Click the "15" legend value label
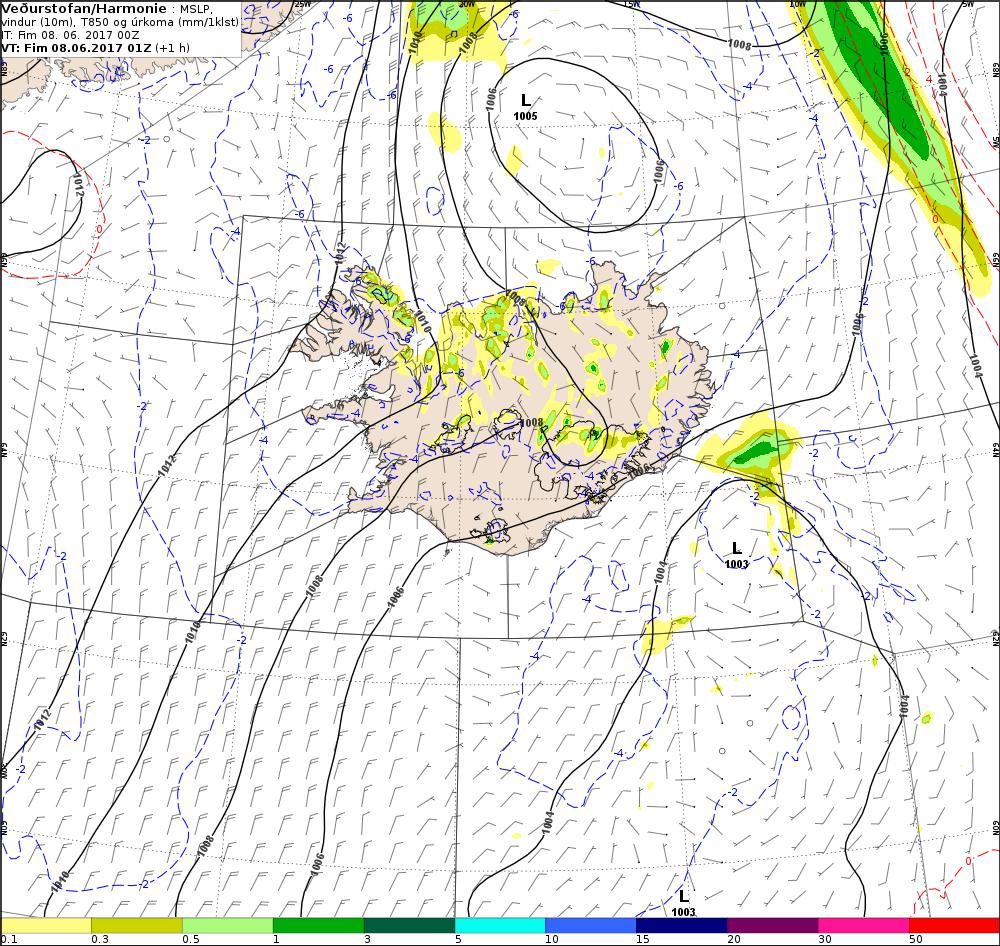The height and width of the screenshot is (946, 1000). click(x=643, y=939)
